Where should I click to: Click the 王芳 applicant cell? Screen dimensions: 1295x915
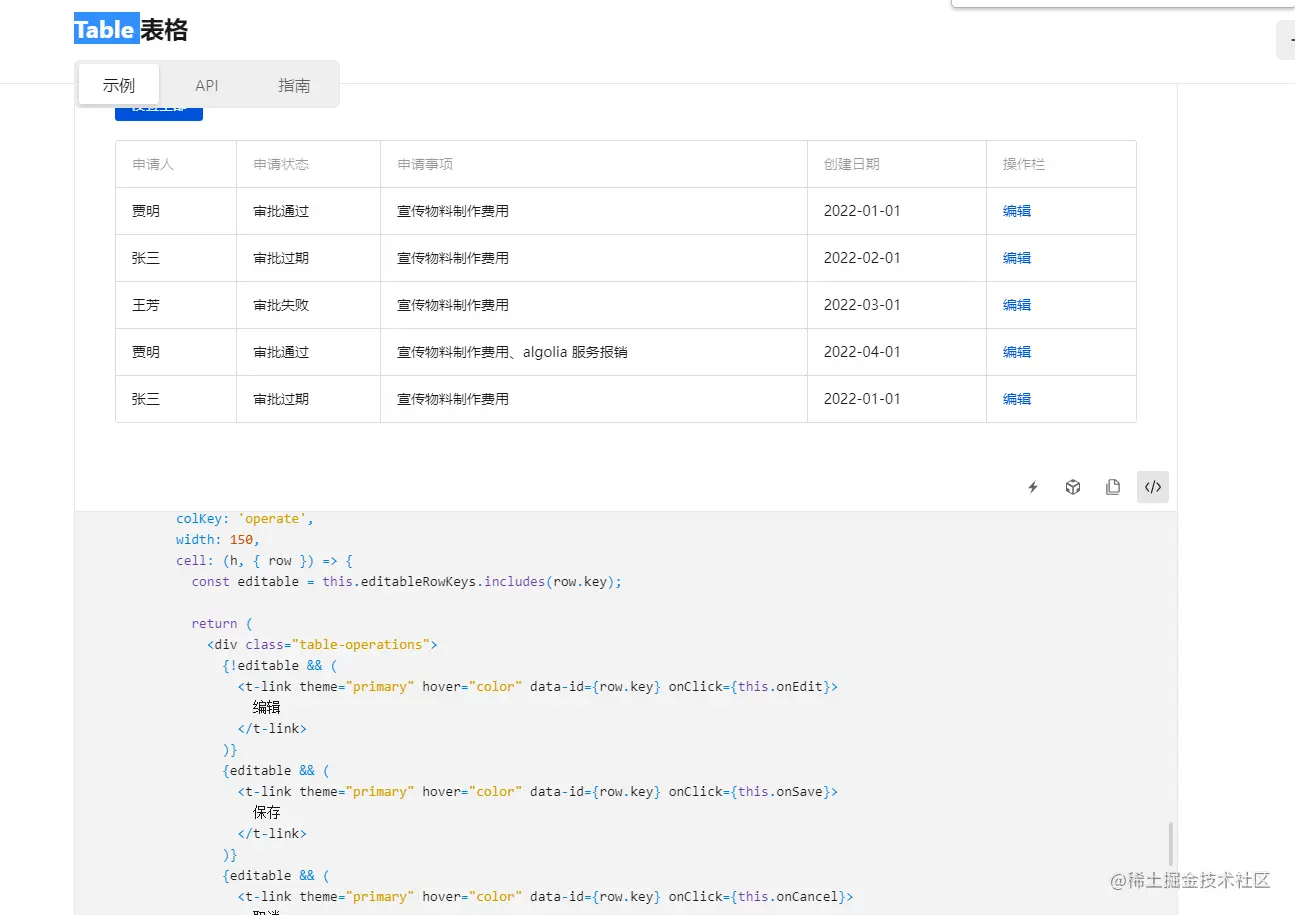pyautogui.click(x=176, y=305)
